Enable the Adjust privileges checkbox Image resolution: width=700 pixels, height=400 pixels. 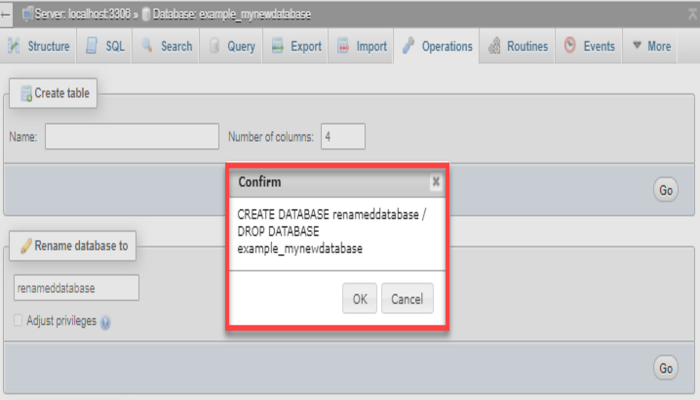[x=18, y=321]
